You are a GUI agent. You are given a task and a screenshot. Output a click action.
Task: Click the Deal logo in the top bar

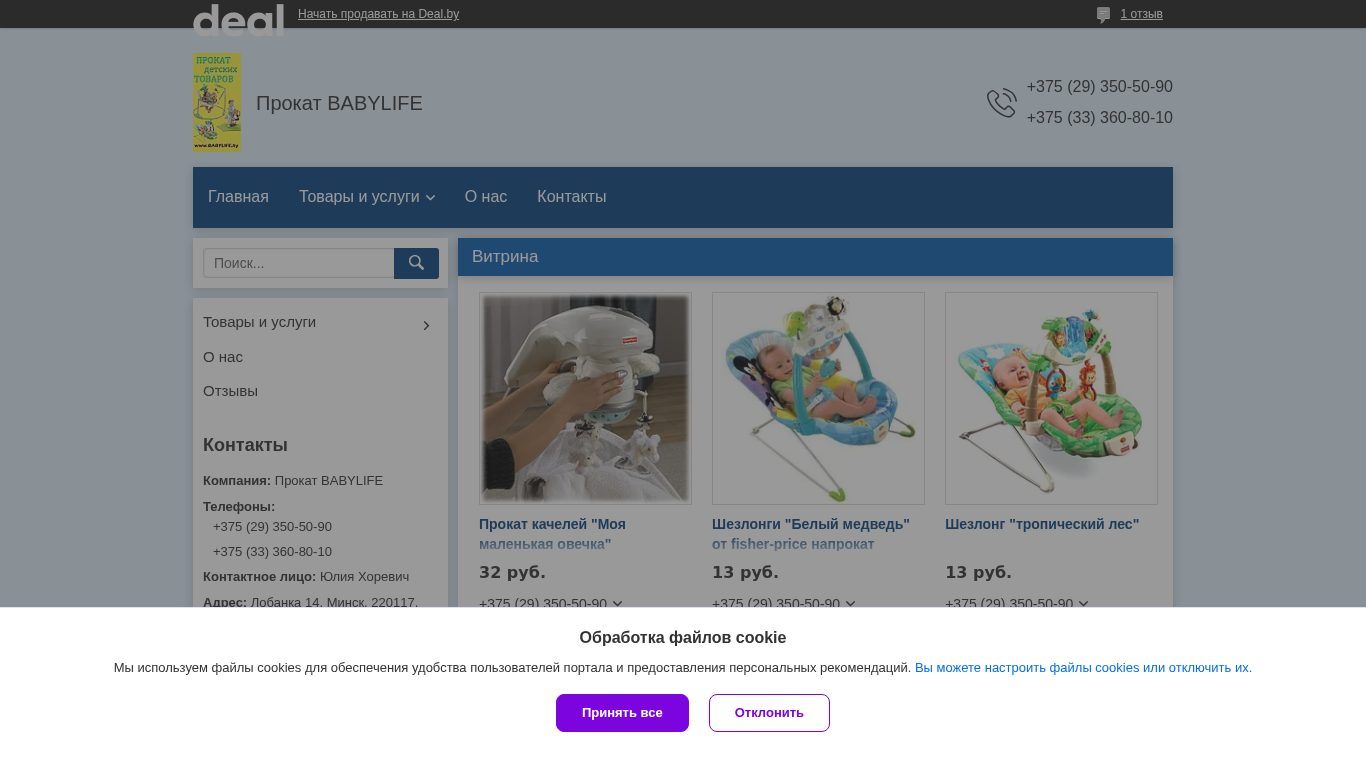click(x=238, y=18)
